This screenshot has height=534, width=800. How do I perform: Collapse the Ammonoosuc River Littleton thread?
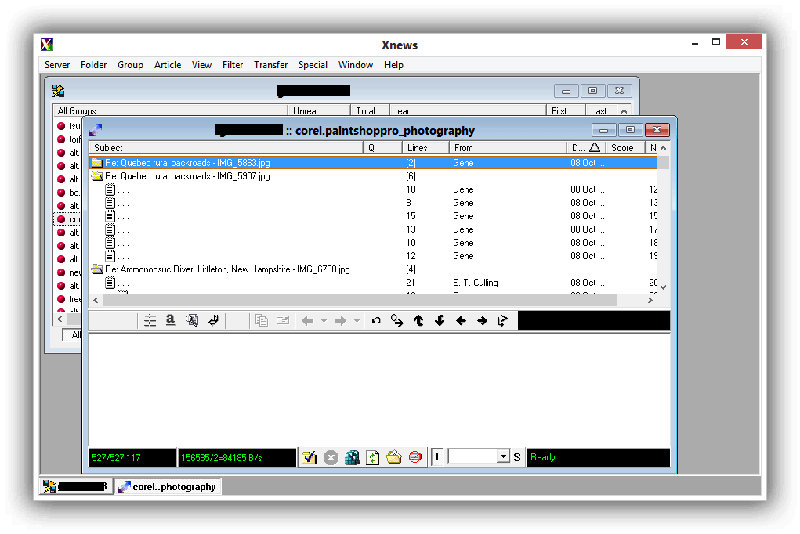97,269
